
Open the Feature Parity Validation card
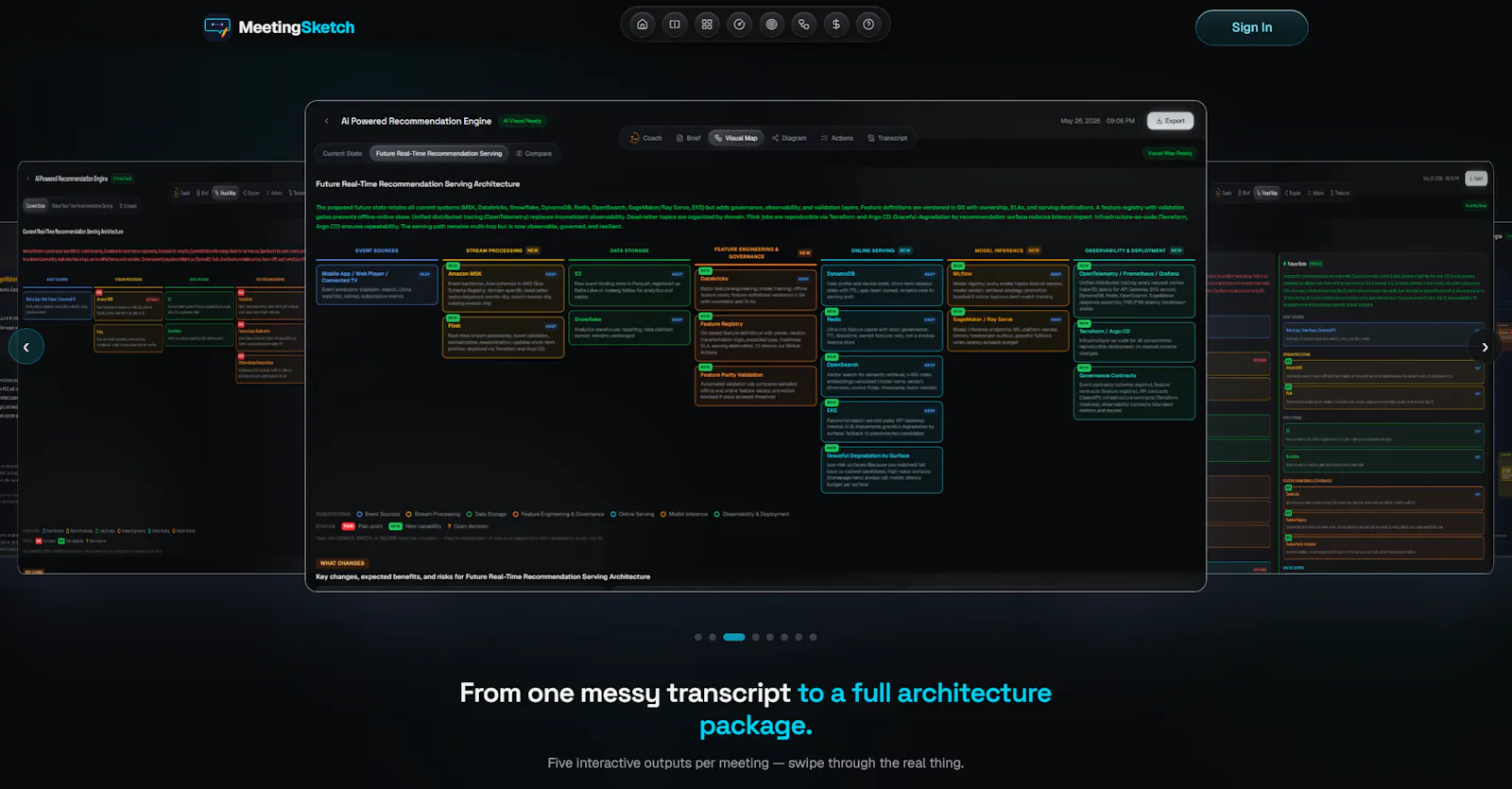[756, 386]
